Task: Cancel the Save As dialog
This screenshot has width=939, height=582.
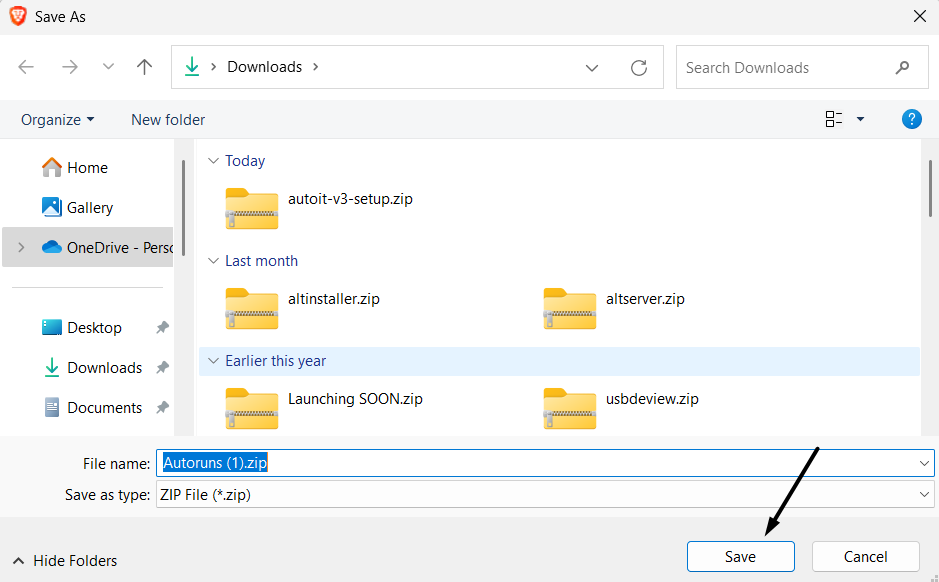Action: pyautogui.click(x=865, y=557)
